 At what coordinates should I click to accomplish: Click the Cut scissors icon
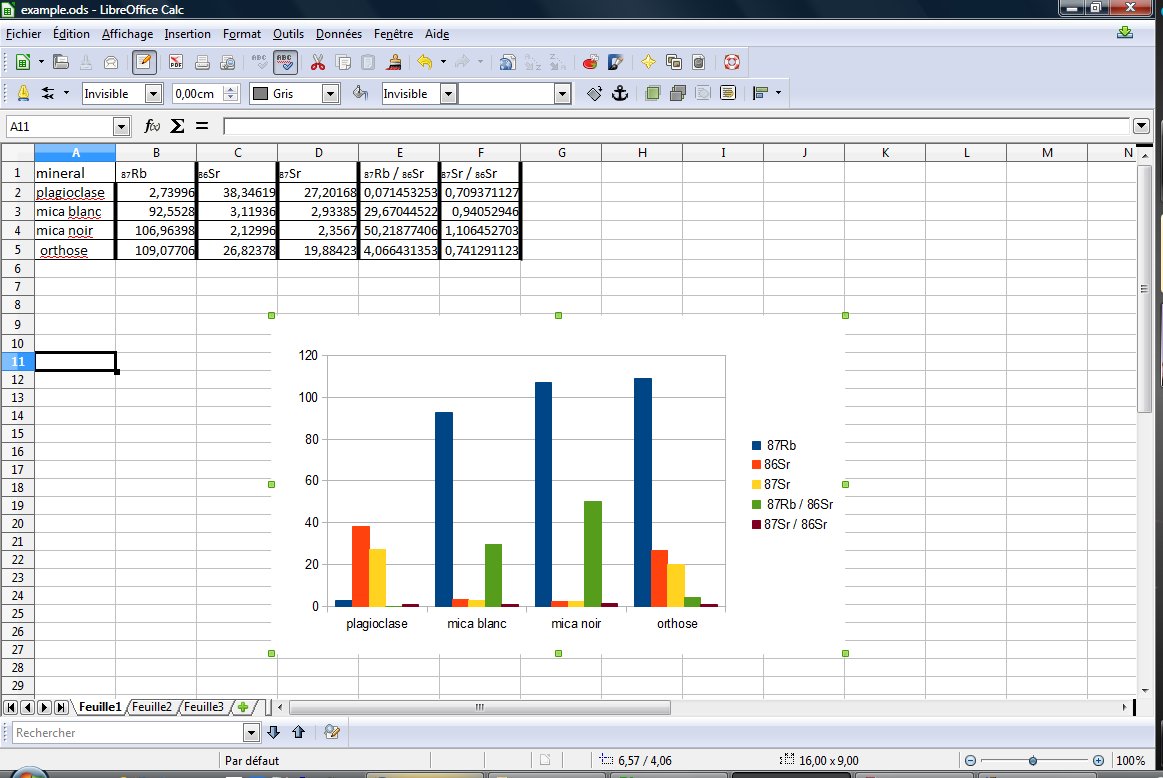click(318, 62)
